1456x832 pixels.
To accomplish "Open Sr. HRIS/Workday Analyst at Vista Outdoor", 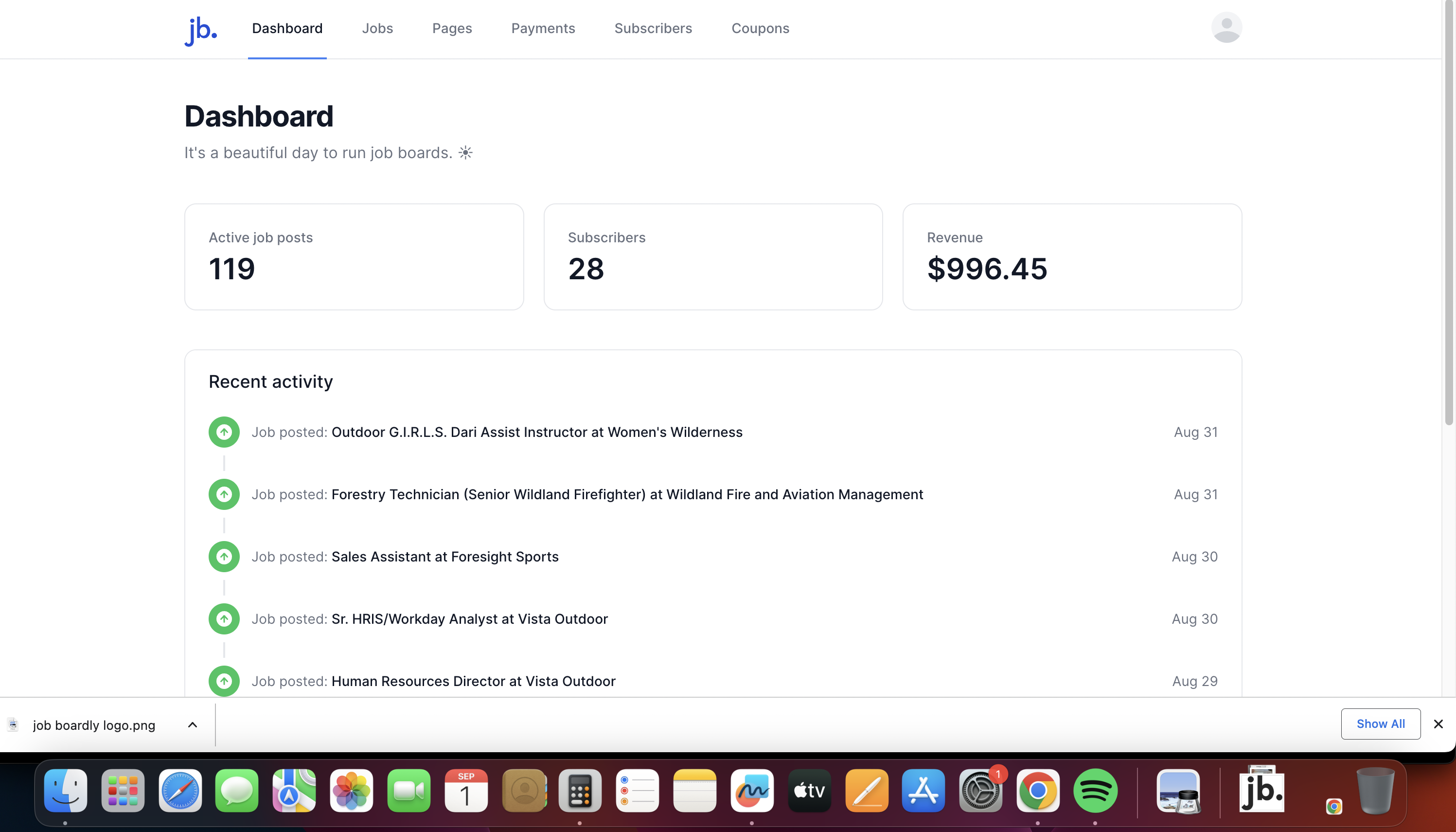I will (x=469, y=619).
